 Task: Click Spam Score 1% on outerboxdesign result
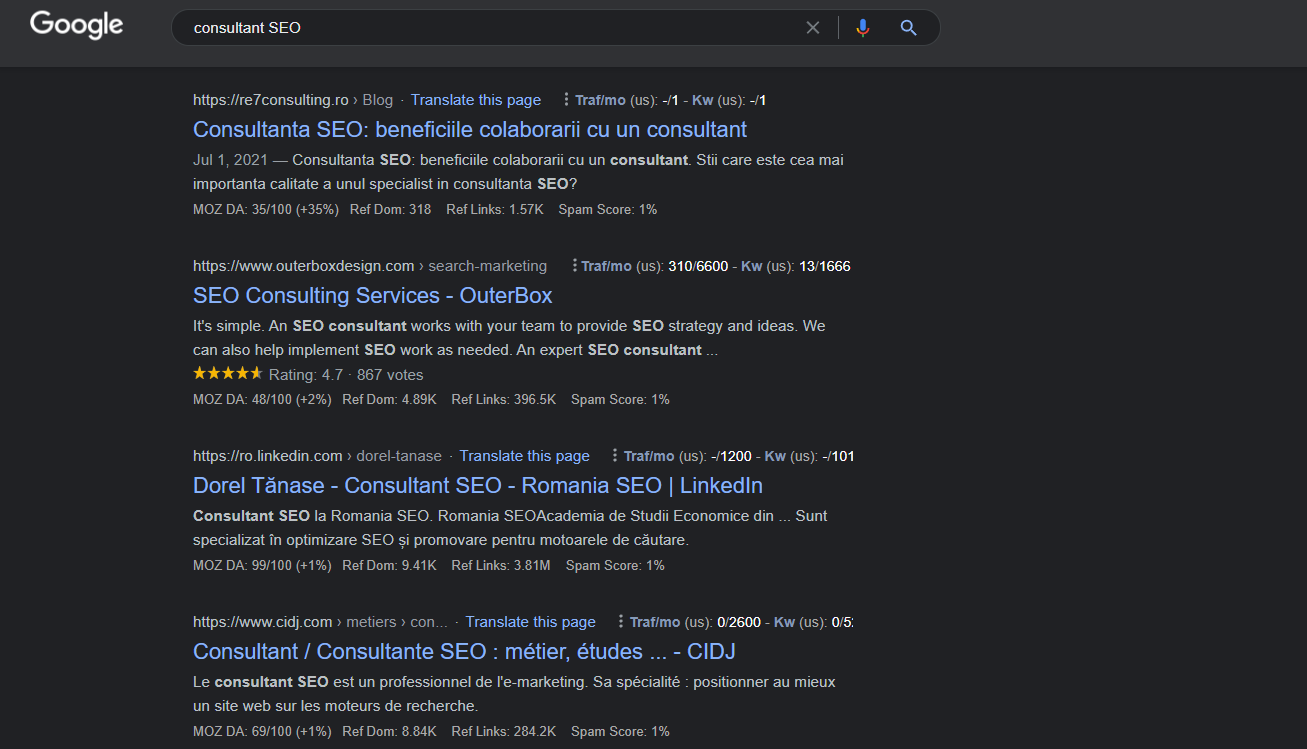620,399
